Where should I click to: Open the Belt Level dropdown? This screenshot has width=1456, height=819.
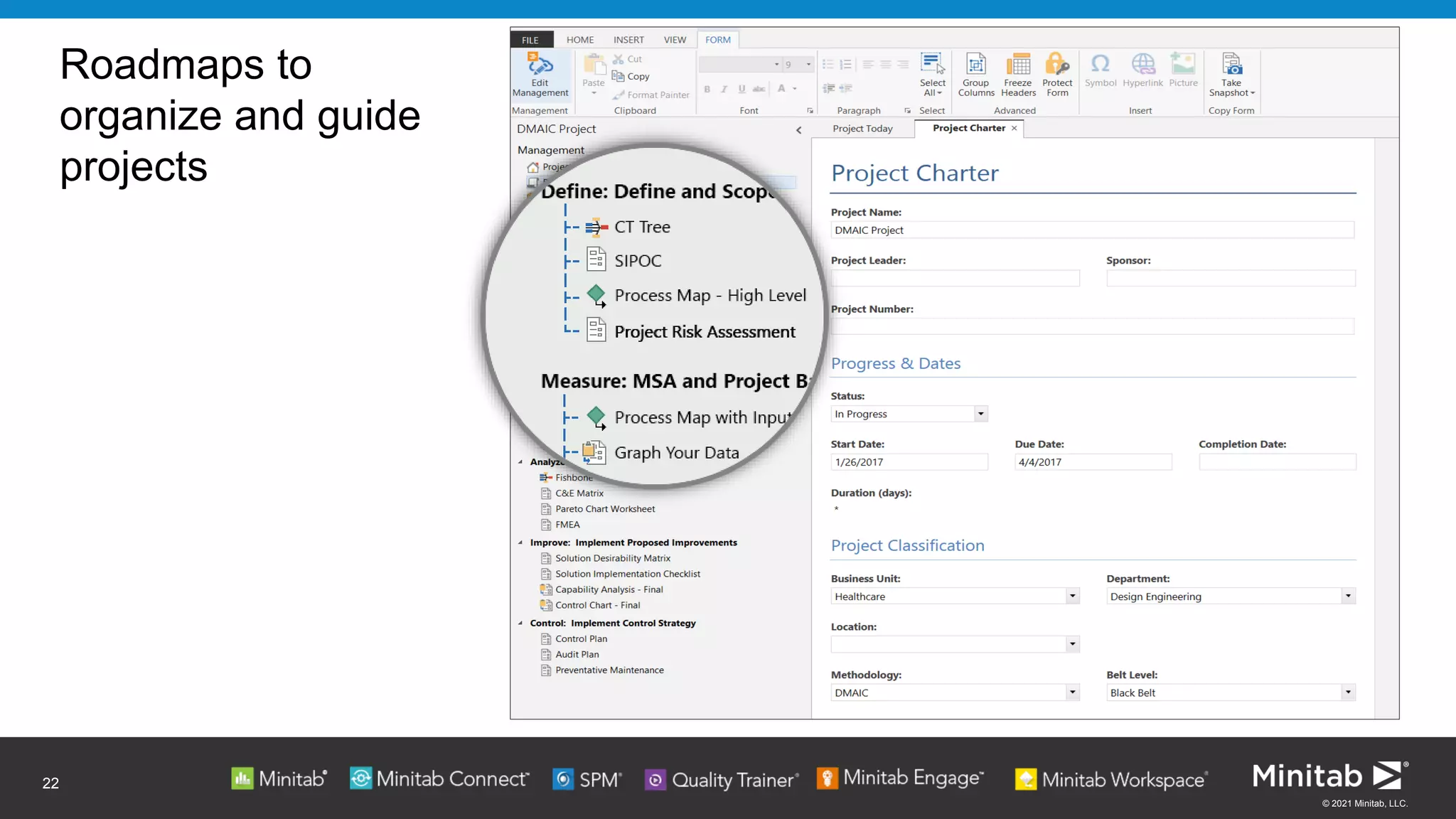tap(1348, 692)
